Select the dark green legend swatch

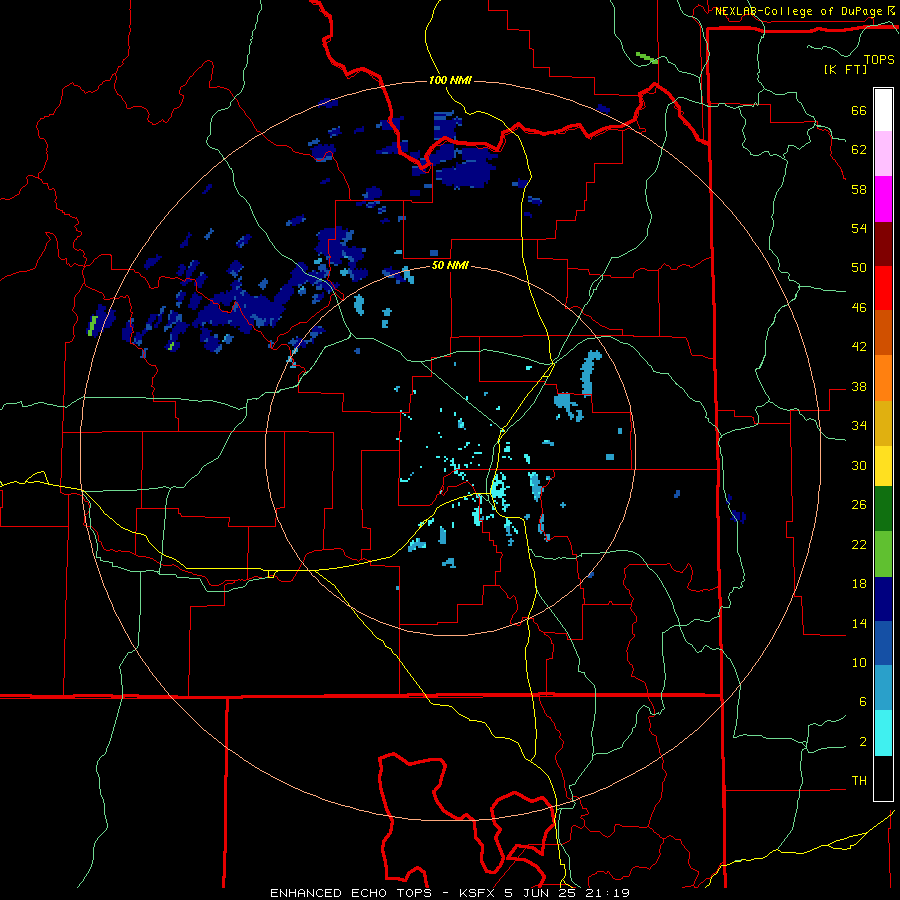point(883,509)
